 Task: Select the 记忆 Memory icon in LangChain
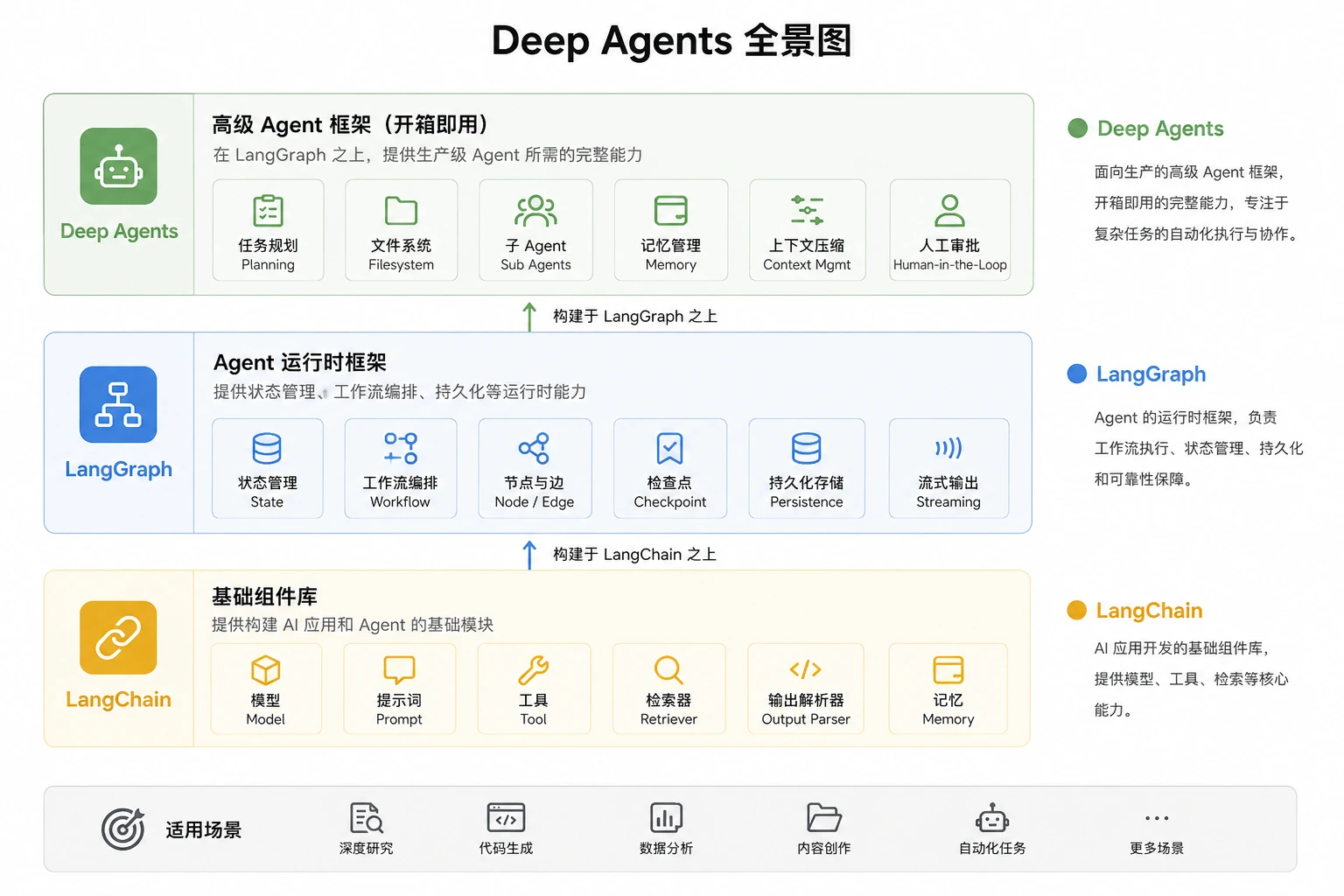[x=948, y=670]
